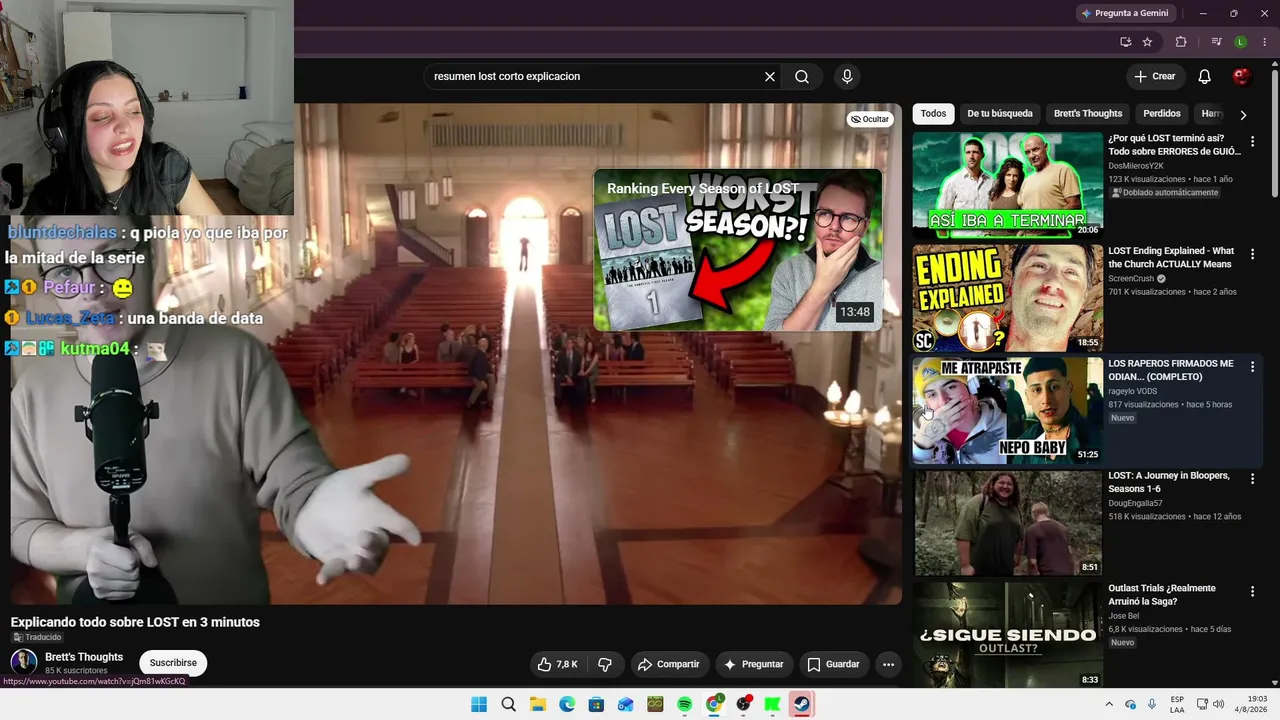Open the Windows Start menu
Screen dimensions: 1280x720
(x=479, y=704)
